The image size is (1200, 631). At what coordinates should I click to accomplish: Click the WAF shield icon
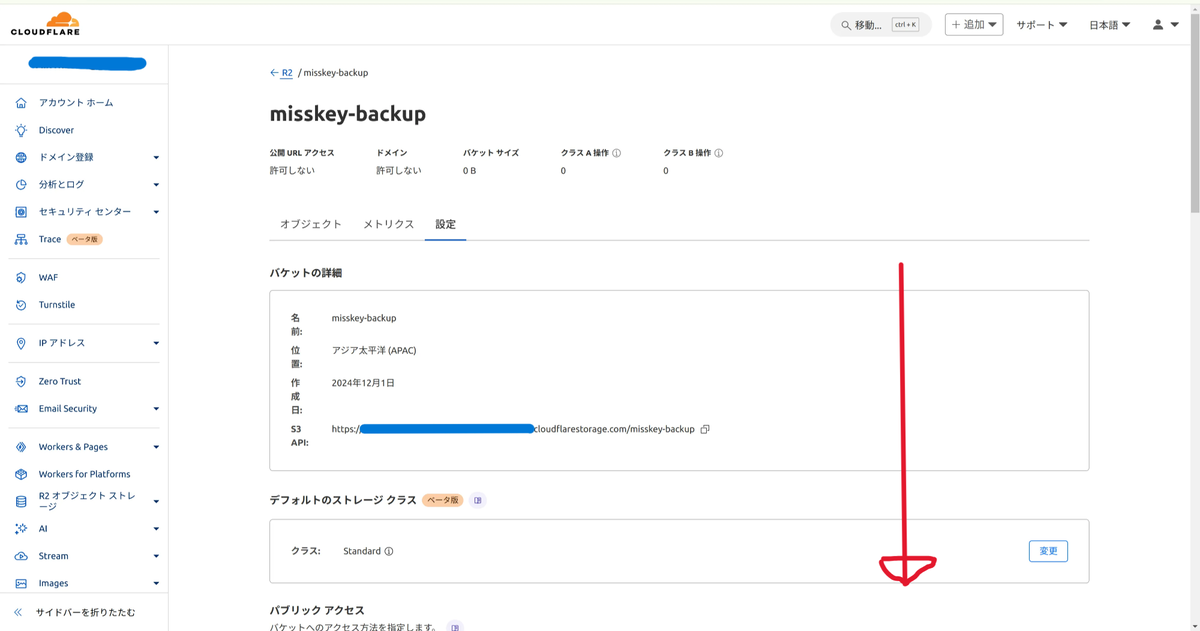click(x=21, y=278)
